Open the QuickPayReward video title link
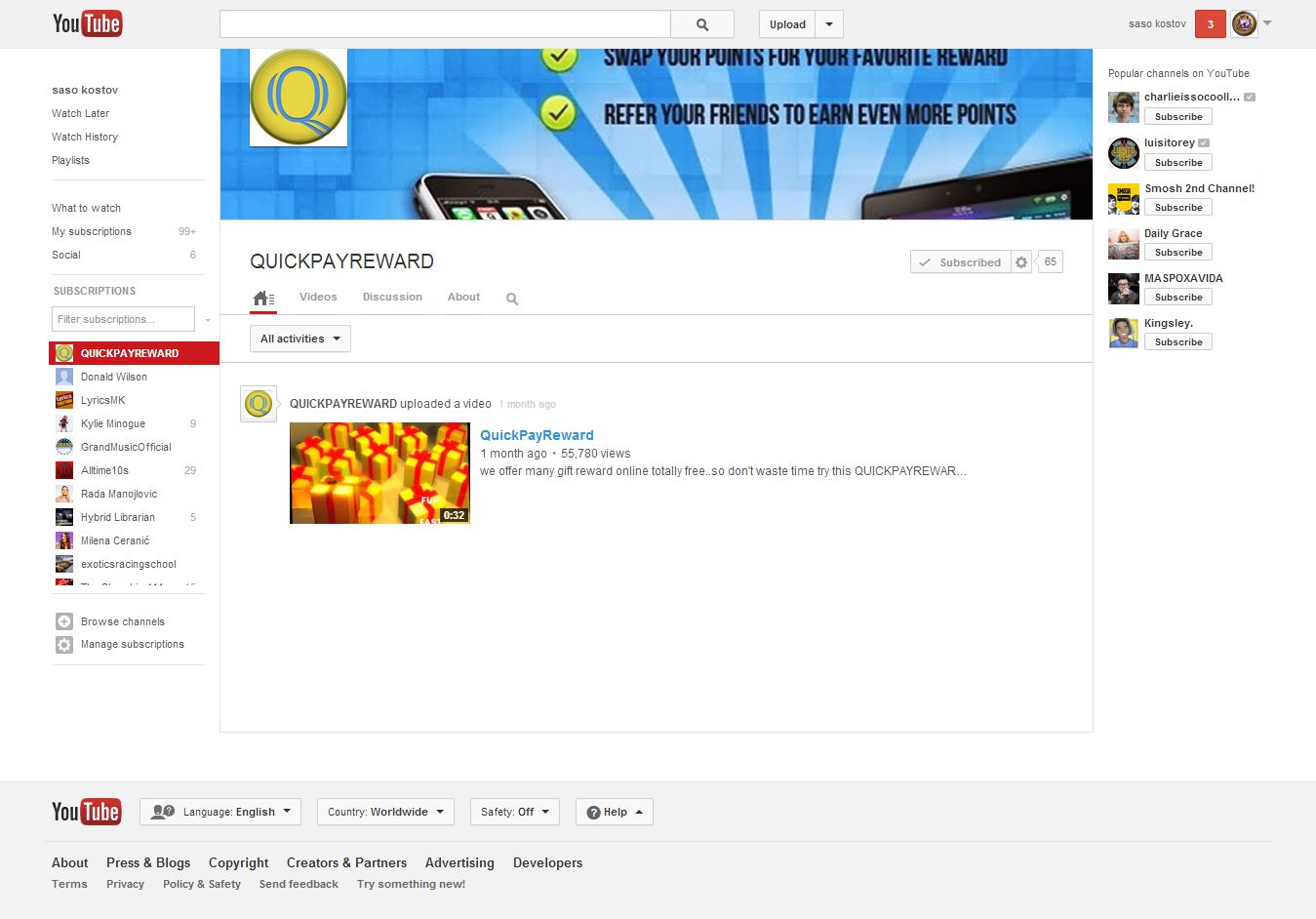Image resolution: width=1316 pixels, height=919 pixels. tap(537, 435)
